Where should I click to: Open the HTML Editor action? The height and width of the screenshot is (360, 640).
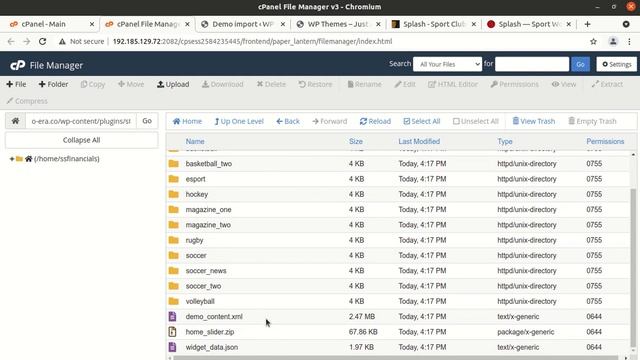(x=453, y=84)
